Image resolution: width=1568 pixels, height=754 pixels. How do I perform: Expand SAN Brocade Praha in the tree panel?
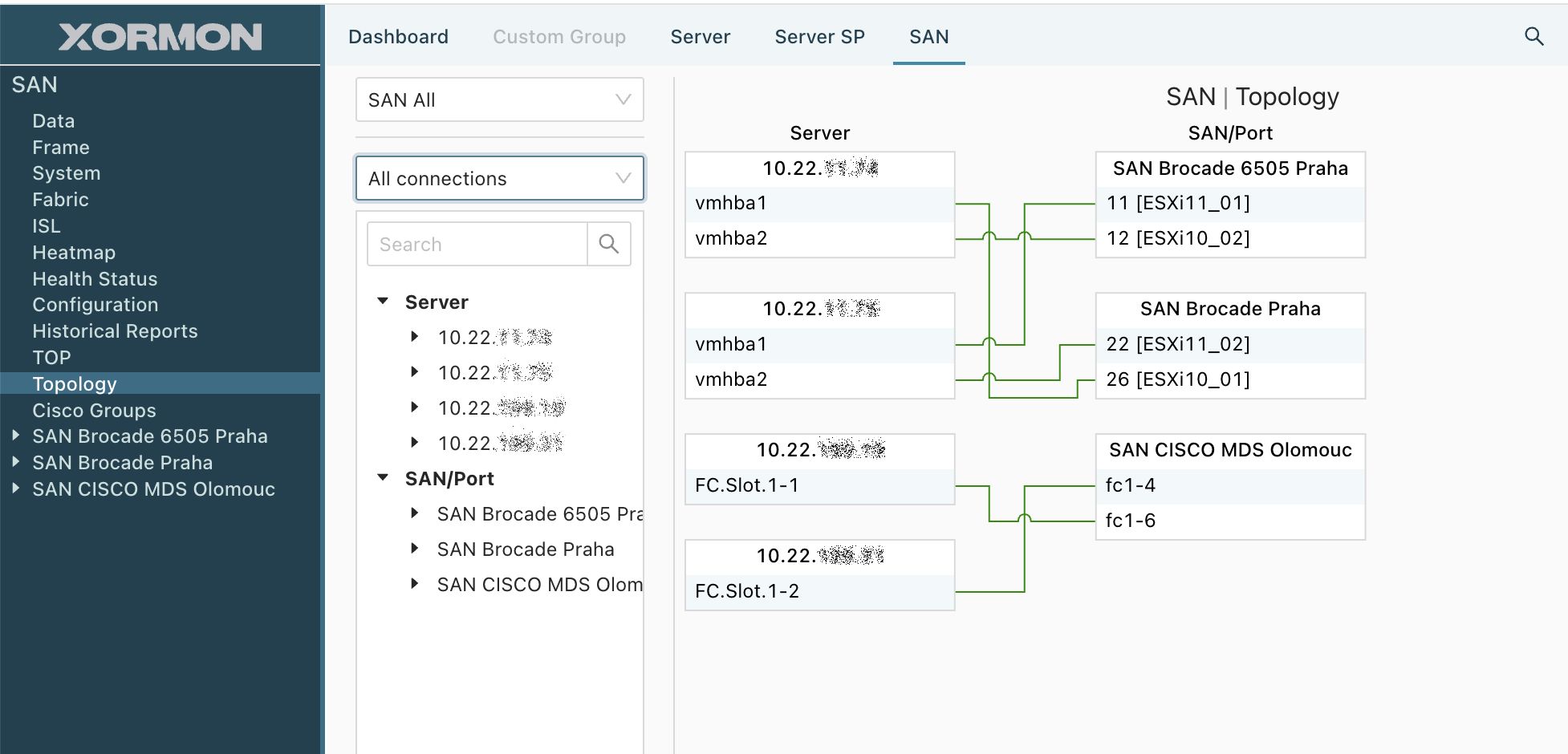tap(415, 549)
